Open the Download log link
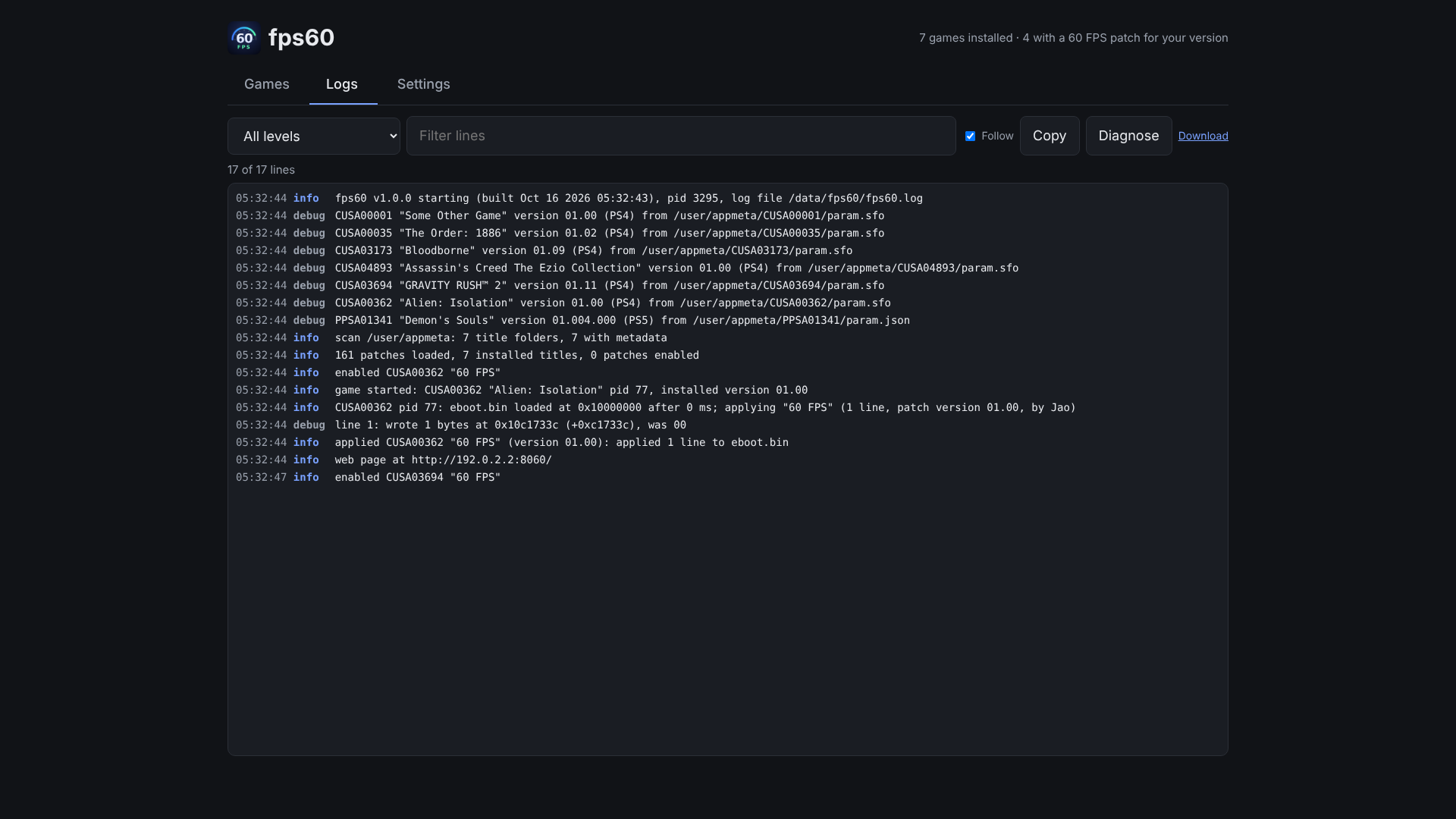1456x819 pixels. point(1203,136)
